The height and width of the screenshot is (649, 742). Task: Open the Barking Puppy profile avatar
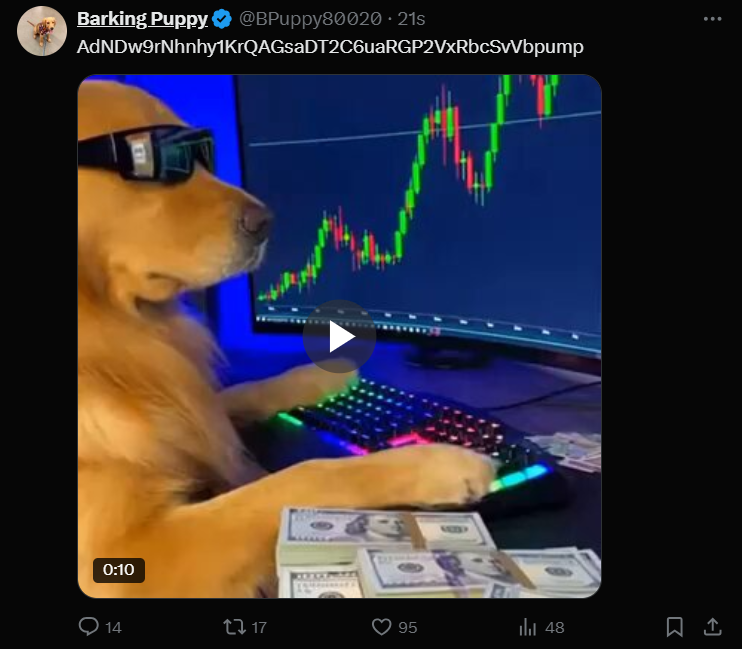click(x=42, y=31)
